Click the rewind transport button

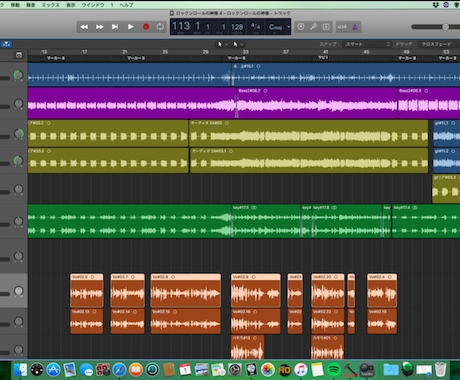pyautogui.click(x=84, y=27)
